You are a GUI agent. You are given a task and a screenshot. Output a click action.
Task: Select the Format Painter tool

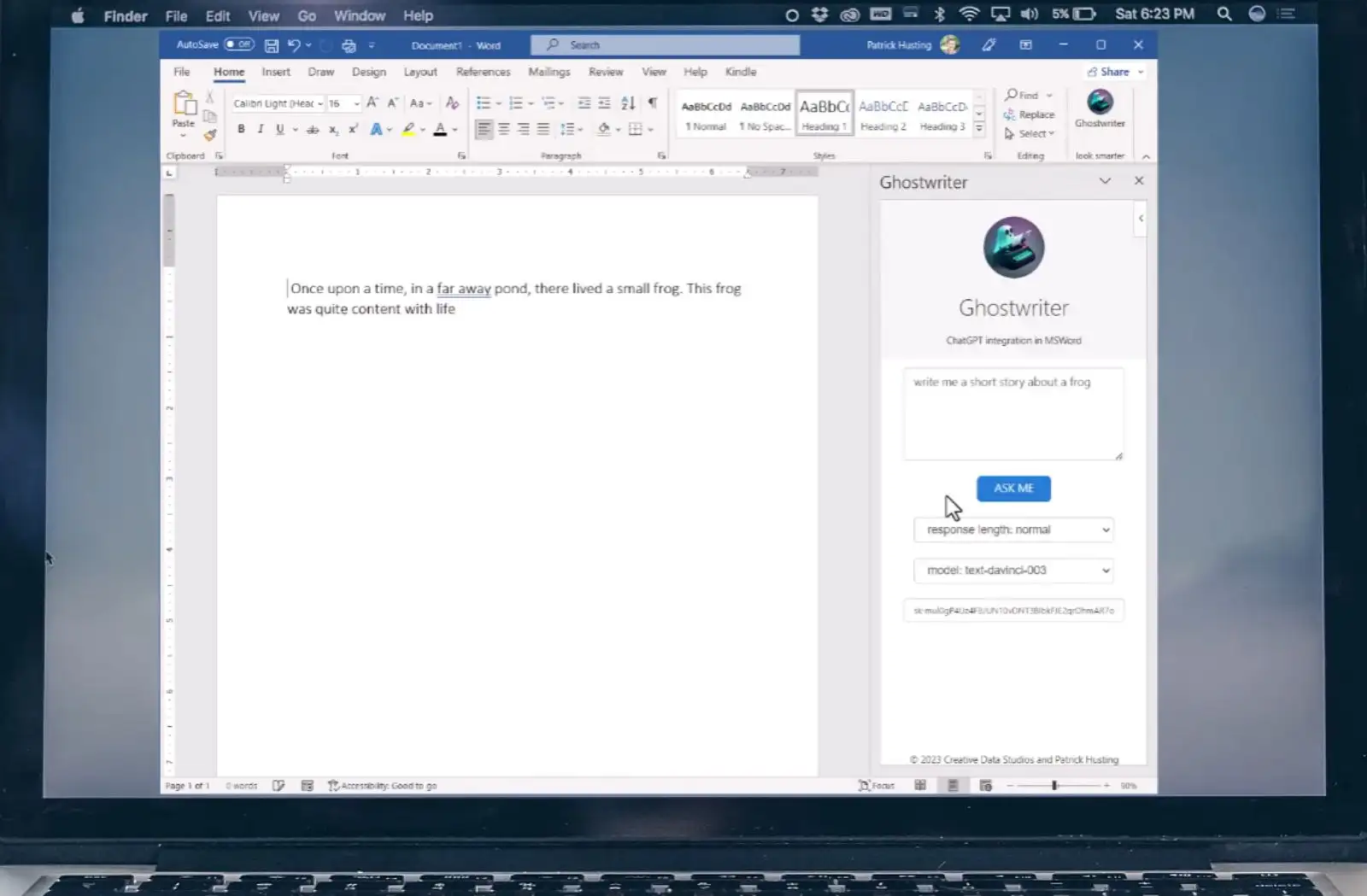coord(210,135)
